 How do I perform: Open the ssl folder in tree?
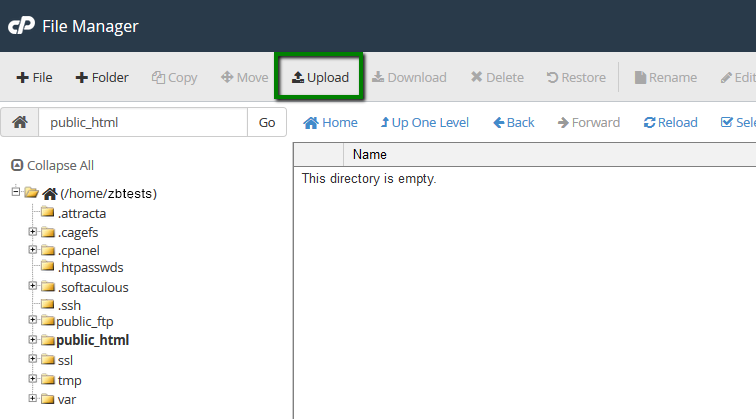pos(65,360)
